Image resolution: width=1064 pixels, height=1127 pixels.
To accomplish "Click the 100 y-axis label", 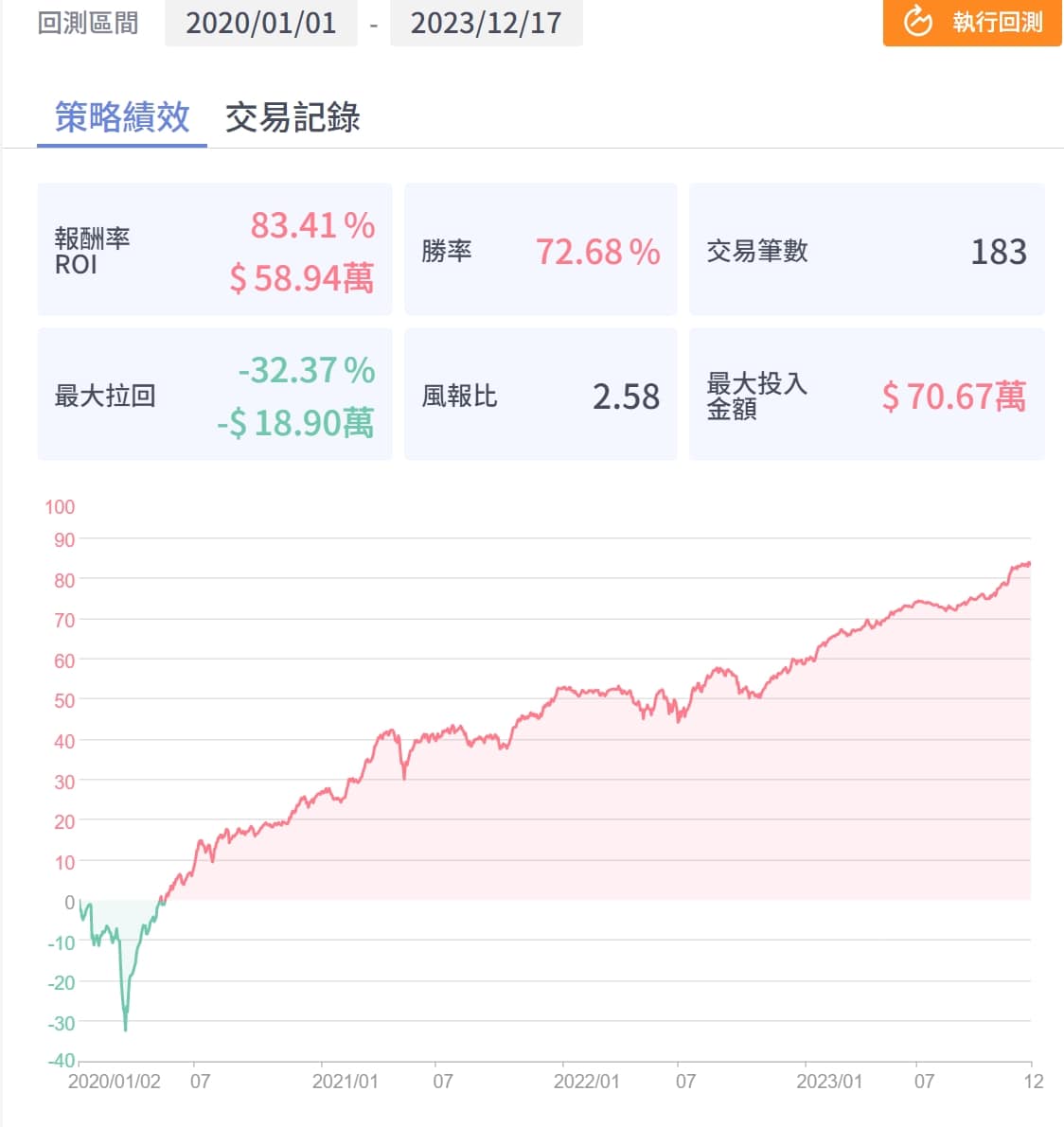I will click(60, 507).
